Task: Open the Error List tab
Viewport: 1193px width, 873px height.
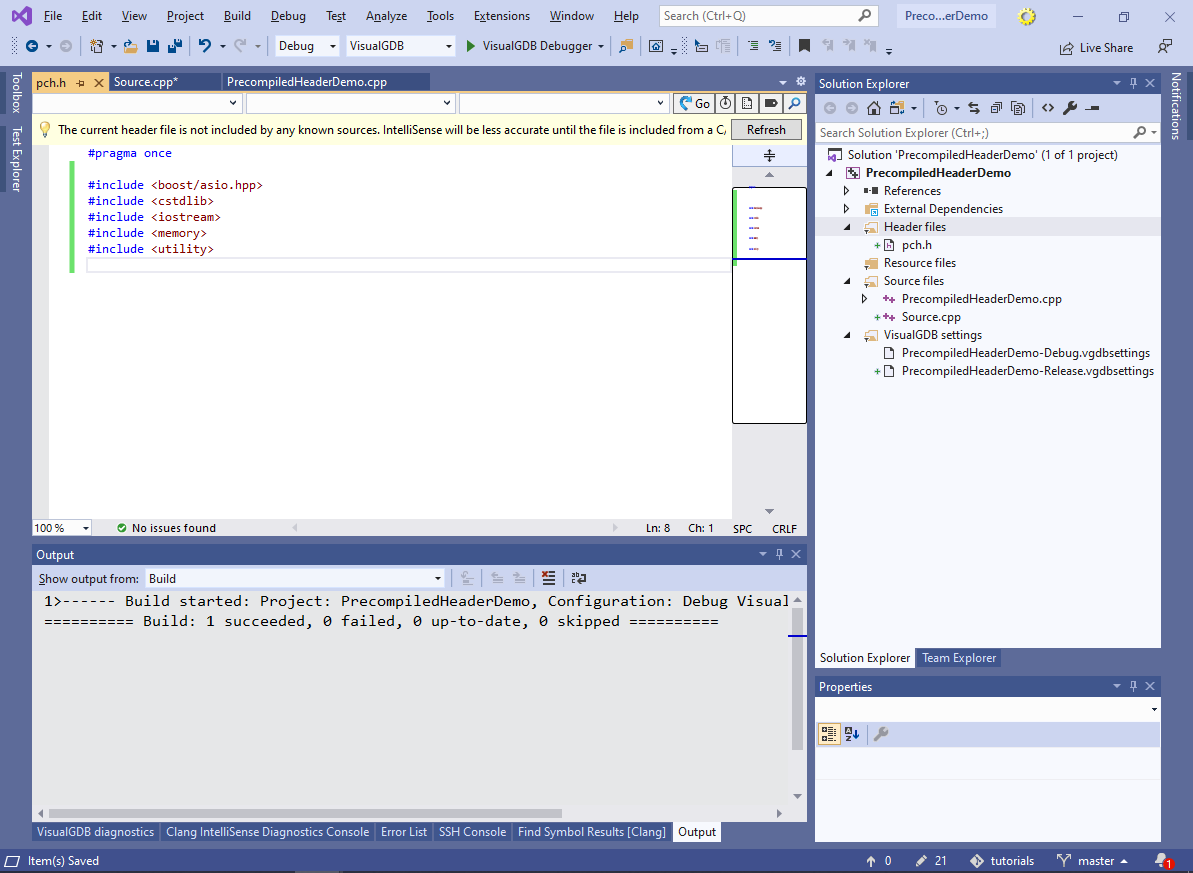Action: pos(404,832)
